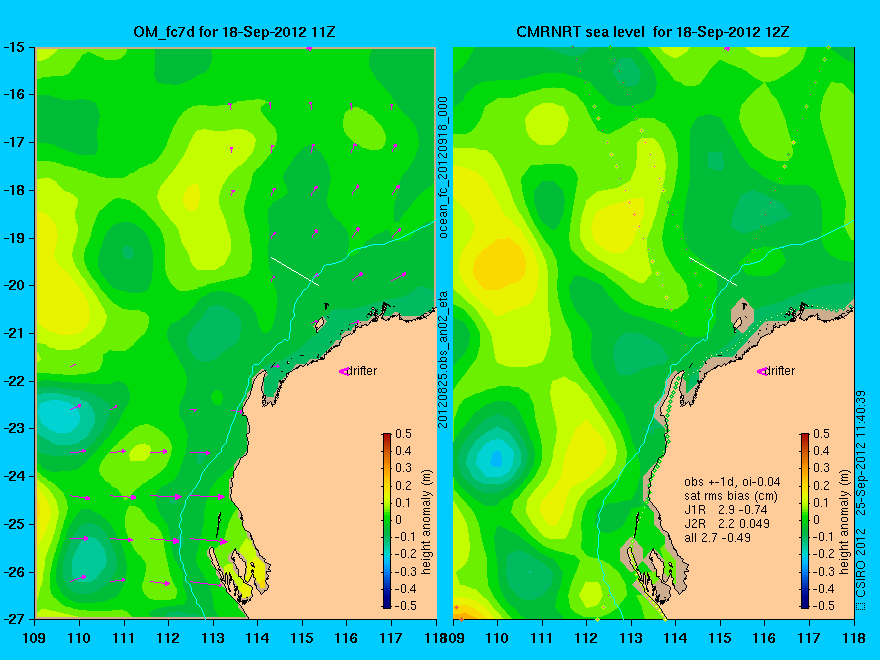The width and height of the screenshot is (880, 660).
Task: Click the white transect line on the right map
Action: [x=713, y=271]
